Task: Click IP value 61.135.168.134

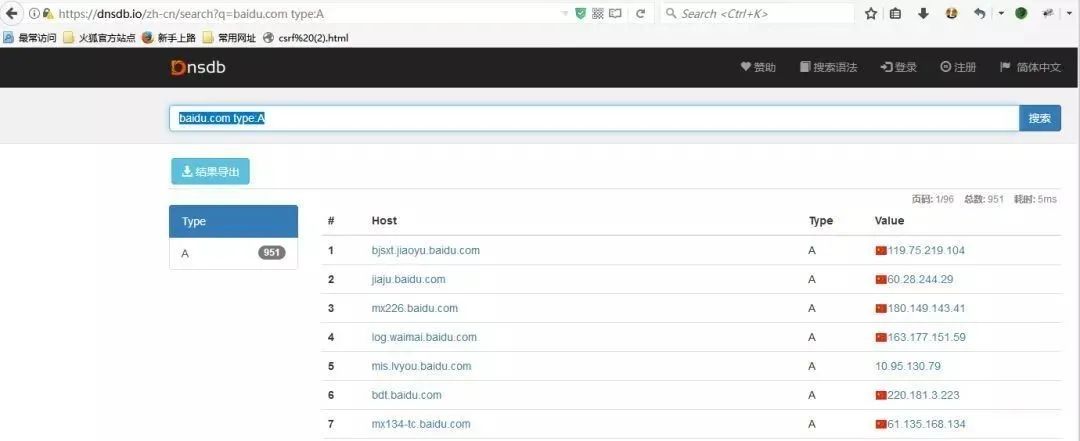Action: [x=927, y=424]
